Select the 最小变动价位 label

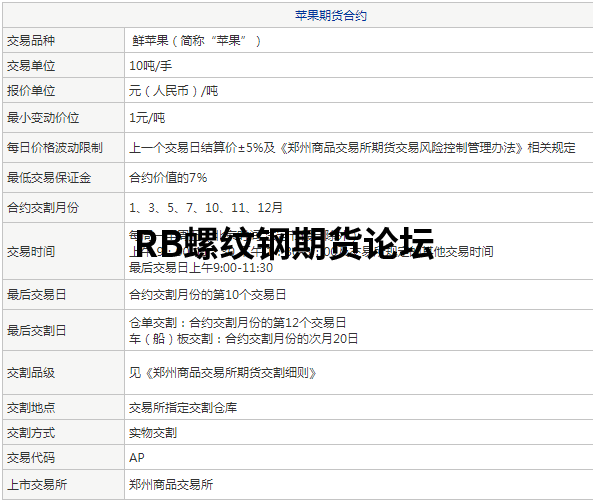click(x=43, y=118)
